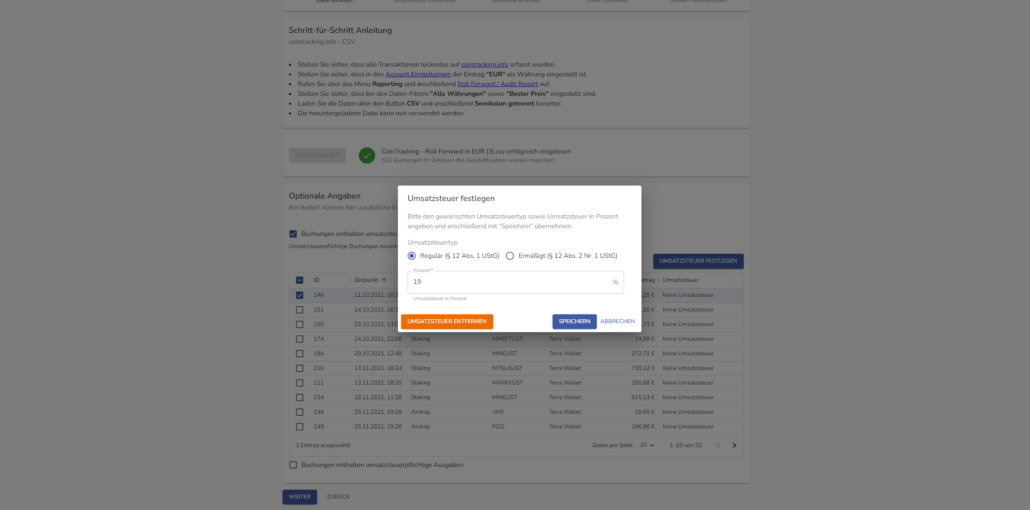Toggle the first 'Buchungen enthalten umsatzsteuer...' checkbox under Optionale Angaben
This screenshot has height=510, width=1030.
[293, 233]
